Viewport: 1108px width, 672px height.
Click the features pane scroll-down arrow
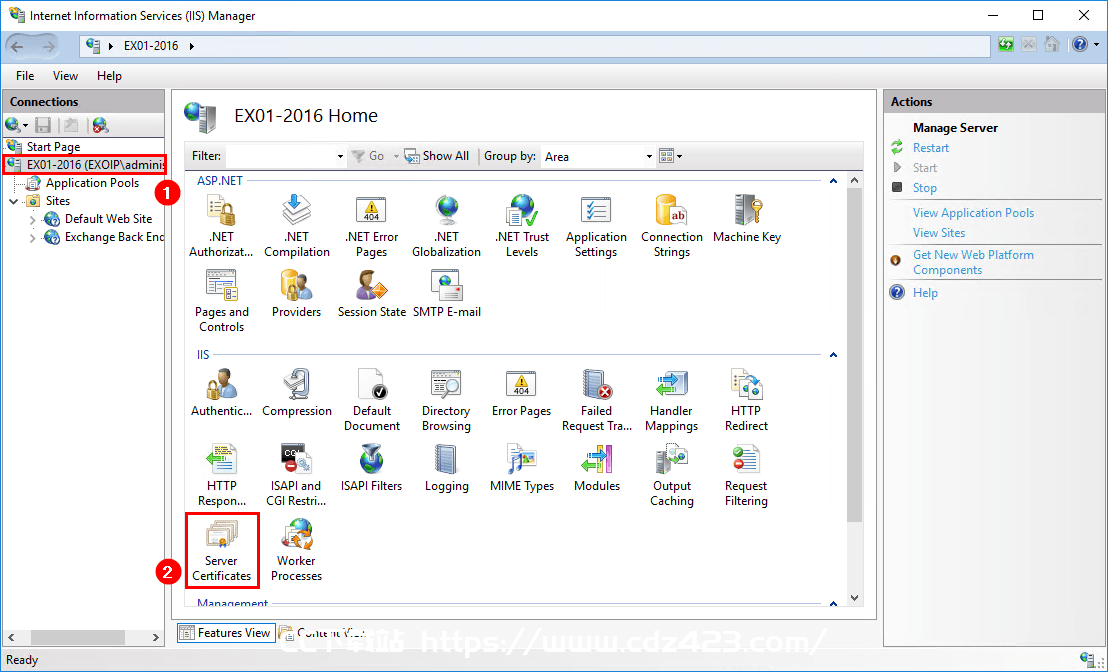tap(854, 598)
